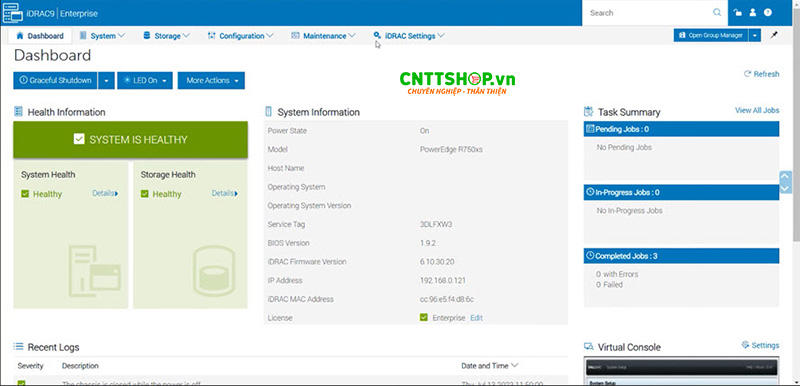
Task: Open the System menu
Action: coord(103,36)
